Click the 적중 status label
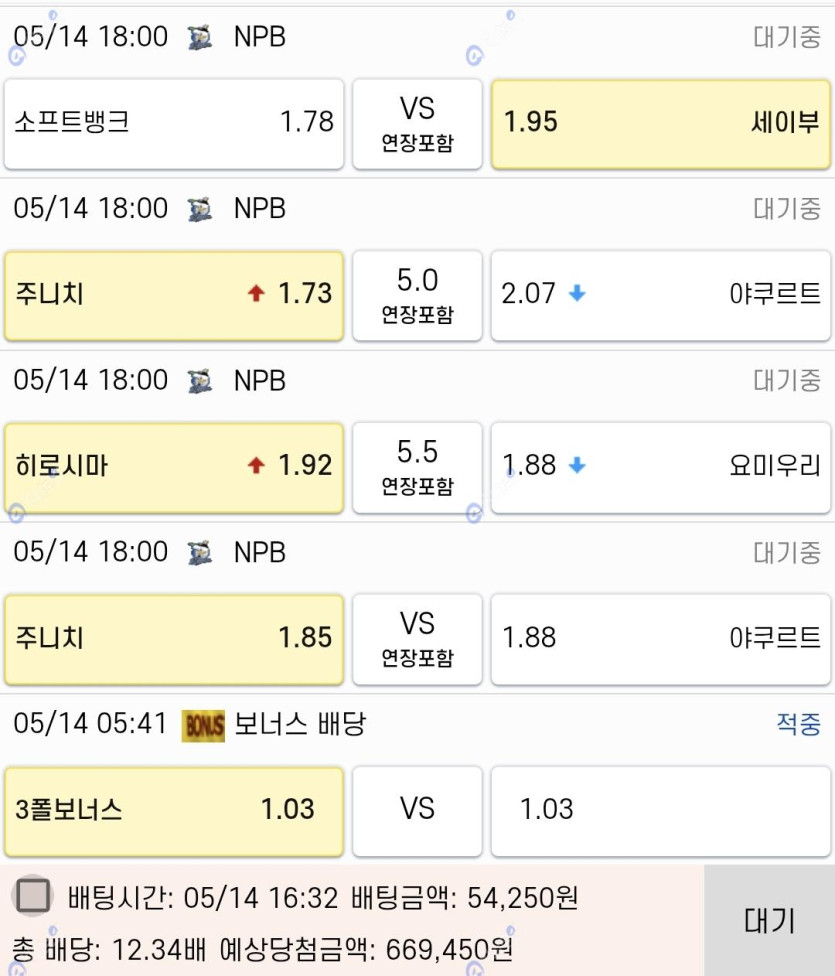Image resolution: width=835 pixels, height=976 pixels. 798,724
